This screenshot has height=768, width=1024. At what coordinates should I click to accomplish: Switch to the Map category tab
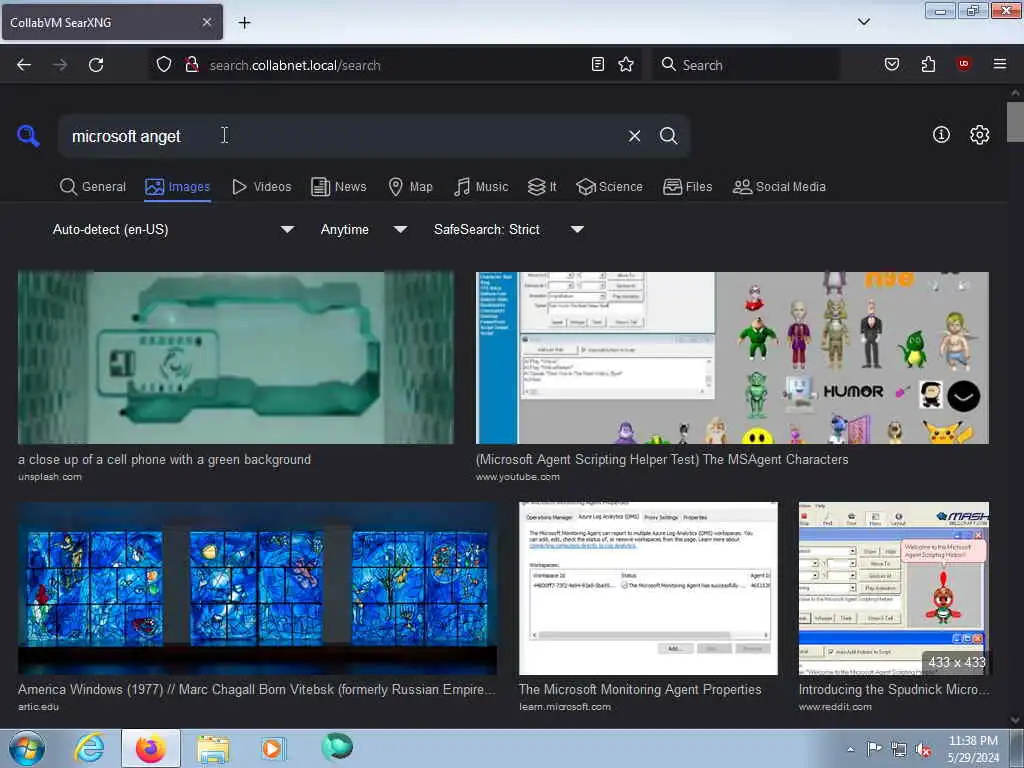[x=410, y=187]
